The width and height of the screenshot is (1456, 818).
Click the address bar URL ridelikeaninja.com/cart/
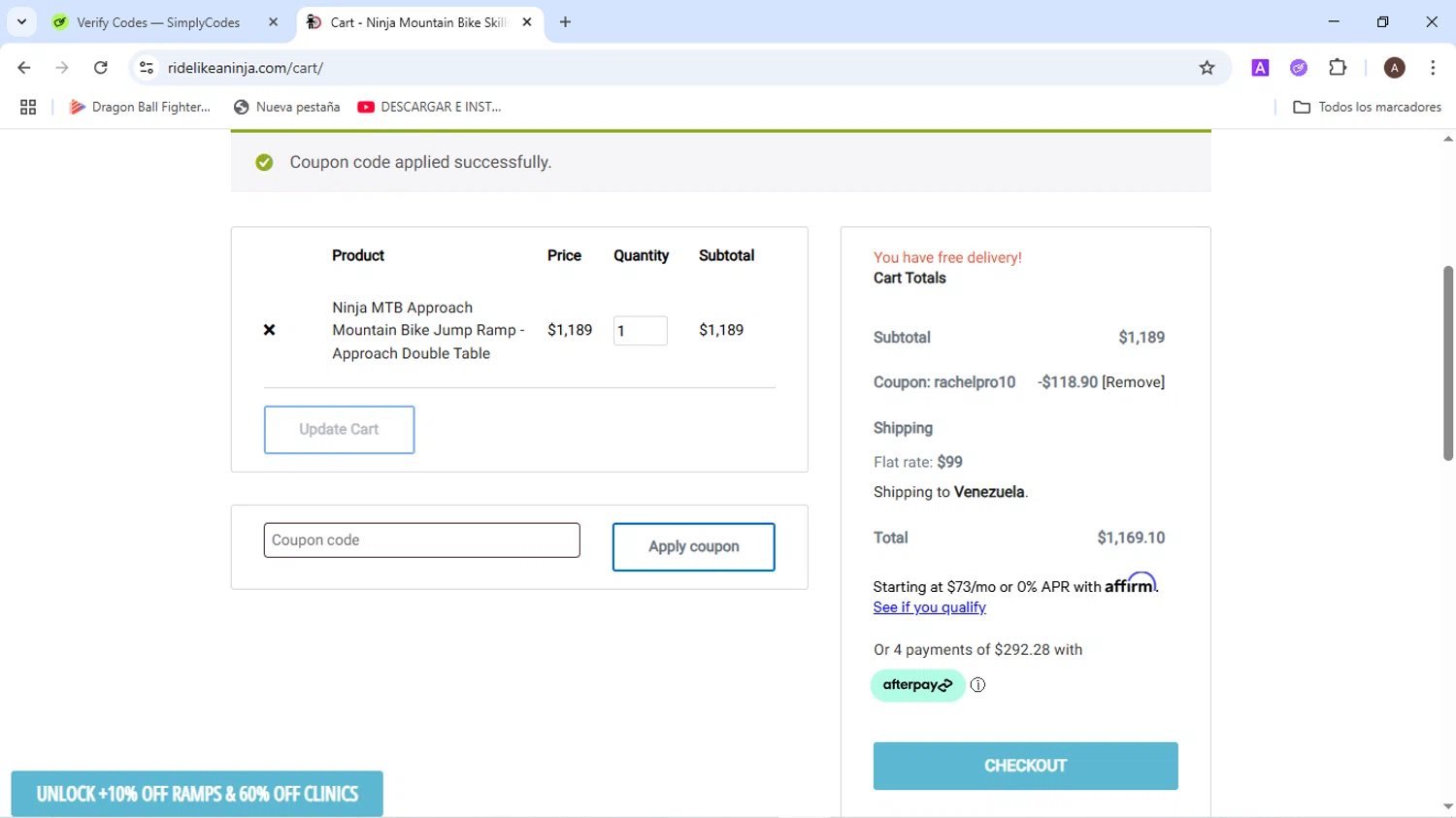tap(246, 68)
